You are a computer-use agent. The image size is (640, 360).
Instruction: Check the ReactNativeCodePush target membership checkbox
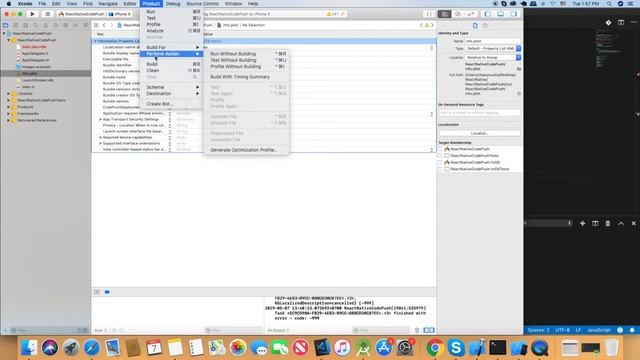440,149
